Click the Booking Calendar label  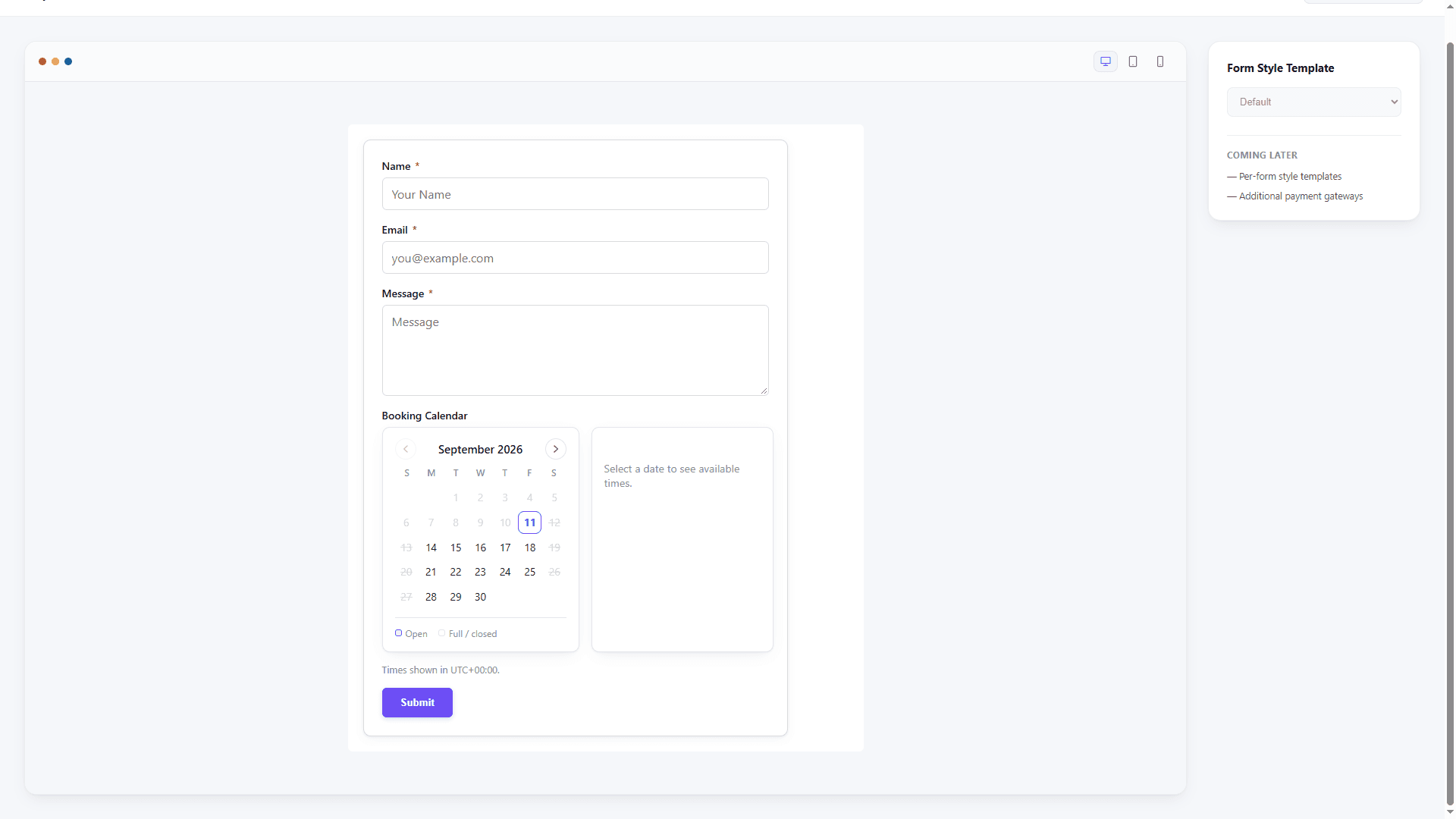425,416
